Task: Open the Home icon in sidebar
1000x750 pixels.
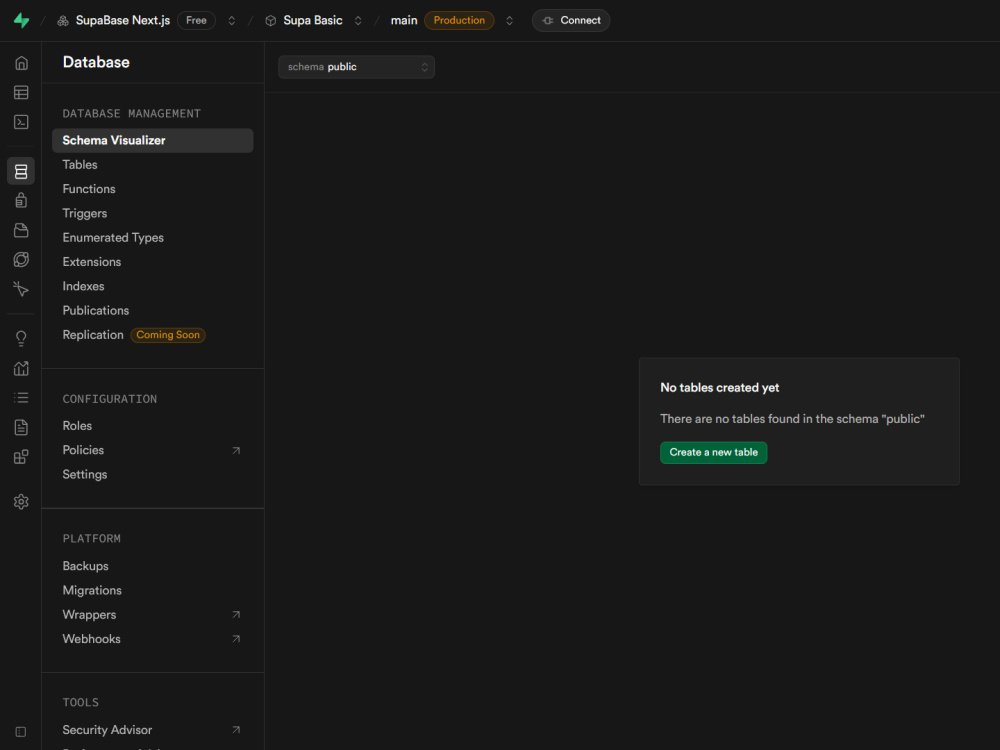Action: (21, 63)
